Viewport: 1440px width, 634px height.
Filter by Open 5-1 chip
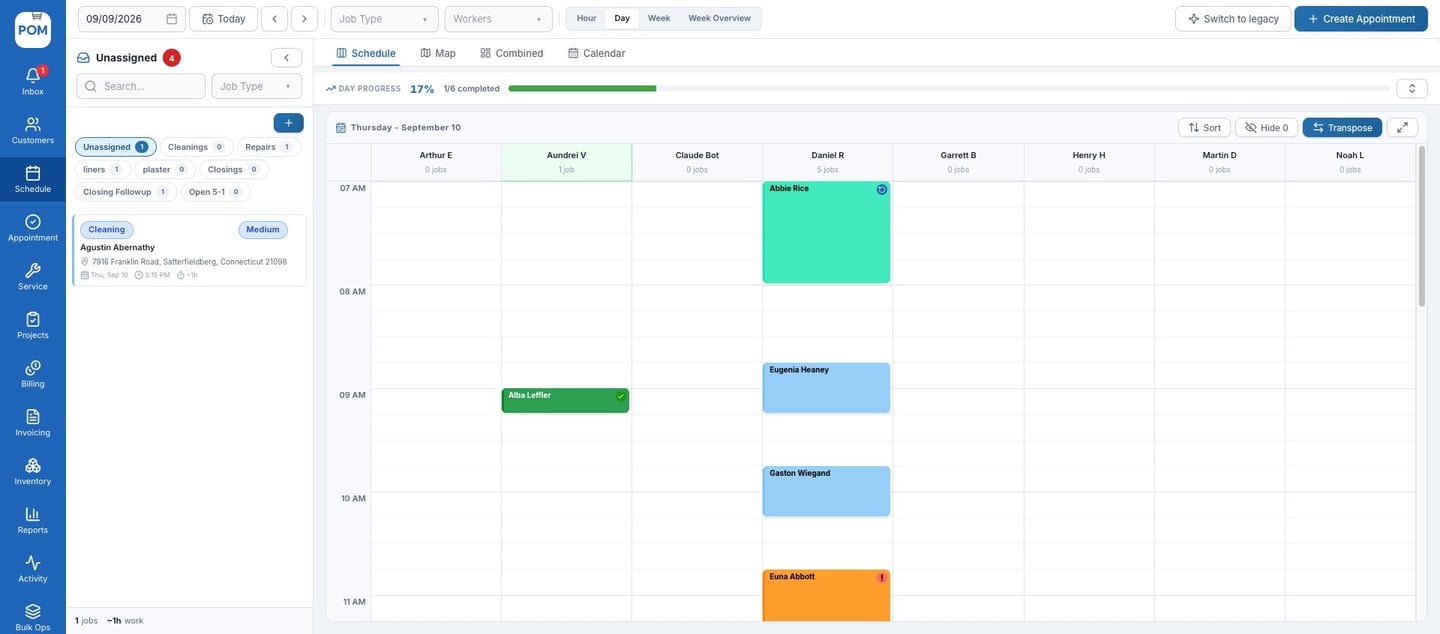pyautogui.click(x=215, y=192)
